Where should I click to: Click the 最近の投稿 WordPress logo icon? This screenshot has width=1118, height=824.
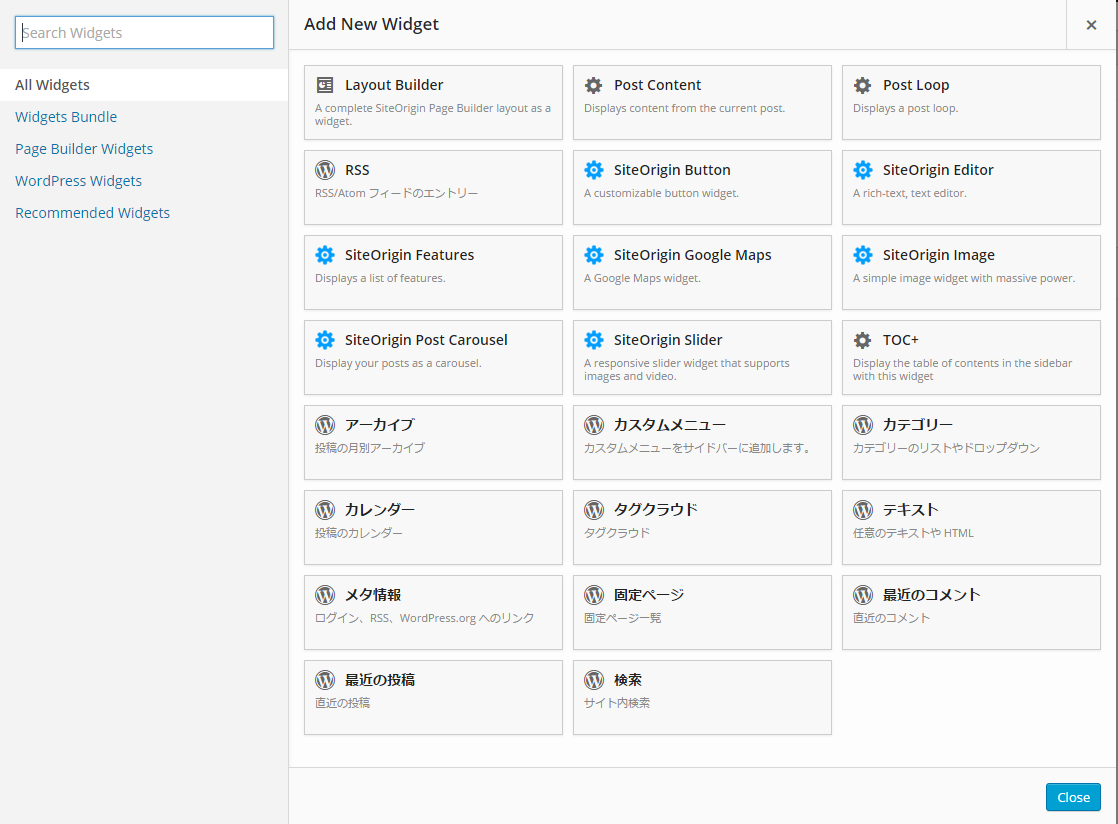tap(325, 680)
